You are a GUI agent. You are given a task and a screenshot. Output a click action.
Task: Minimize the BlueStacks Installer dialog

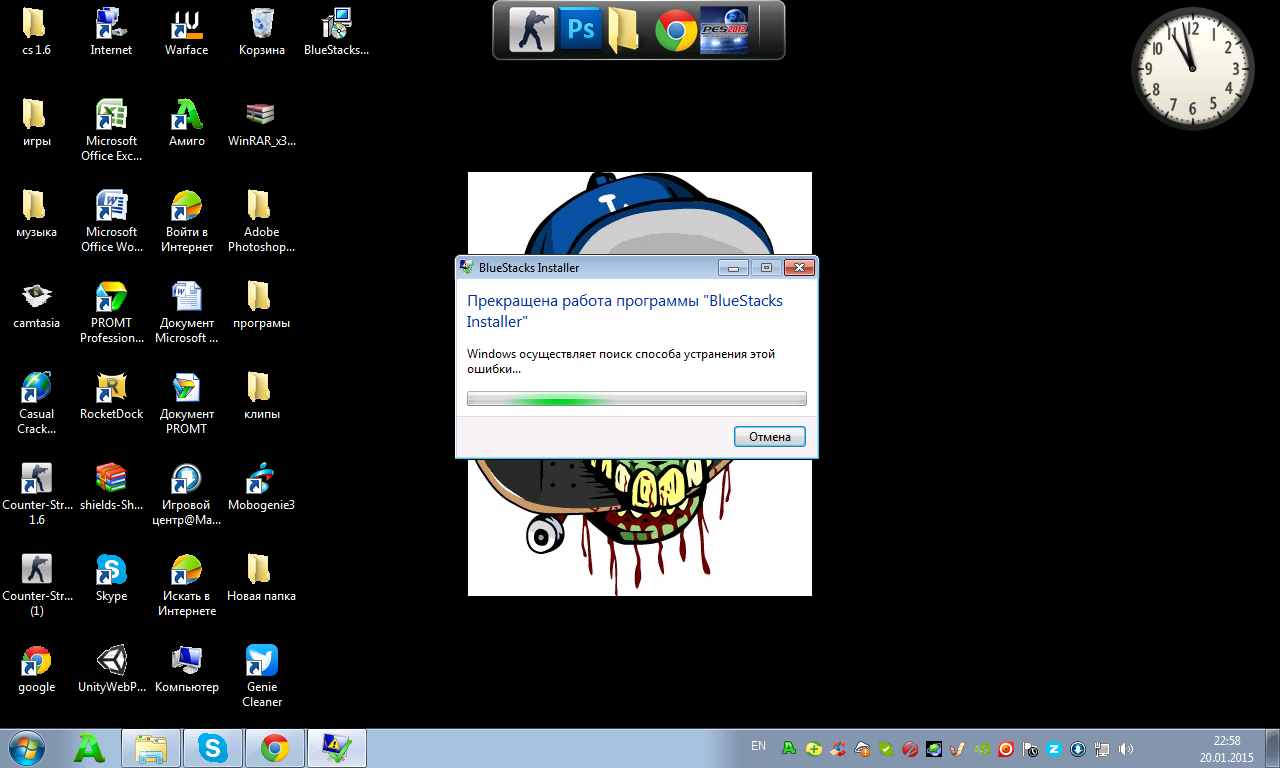pyautogui.click(x=734, y=268)
